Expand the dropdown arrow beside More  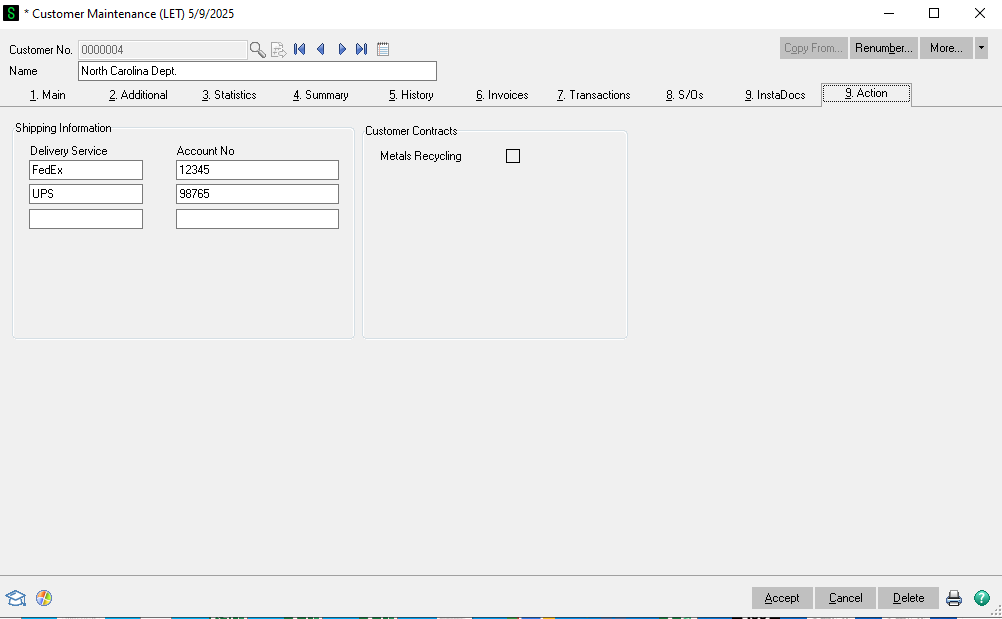tap(981, 48)
